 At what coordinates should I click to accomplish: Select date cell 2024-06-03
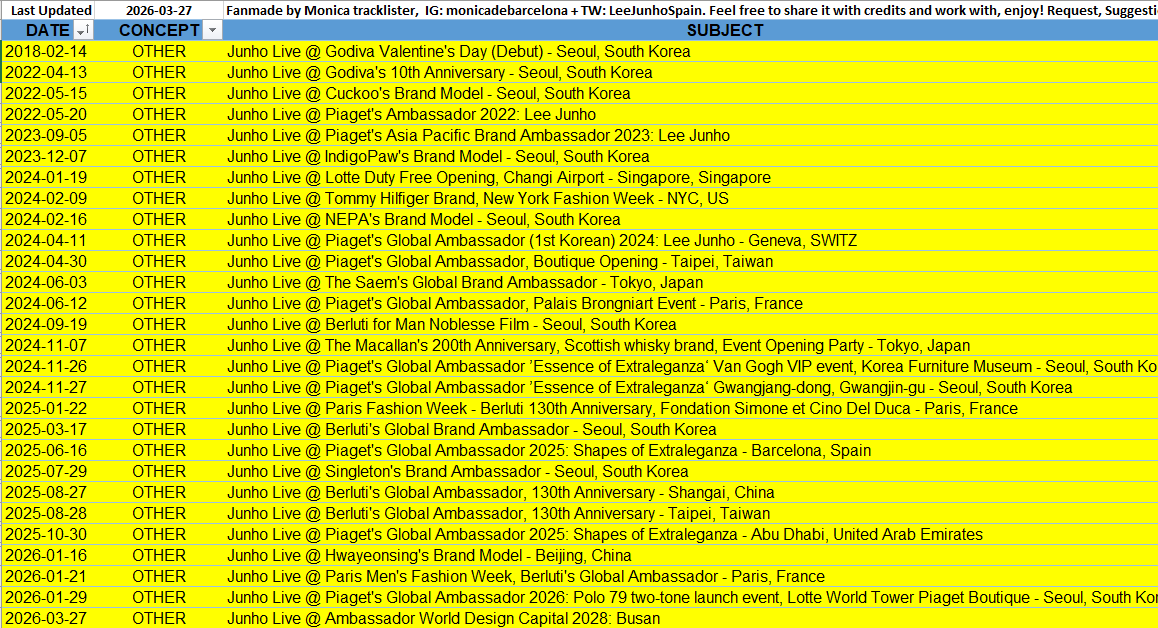[48, 283]
